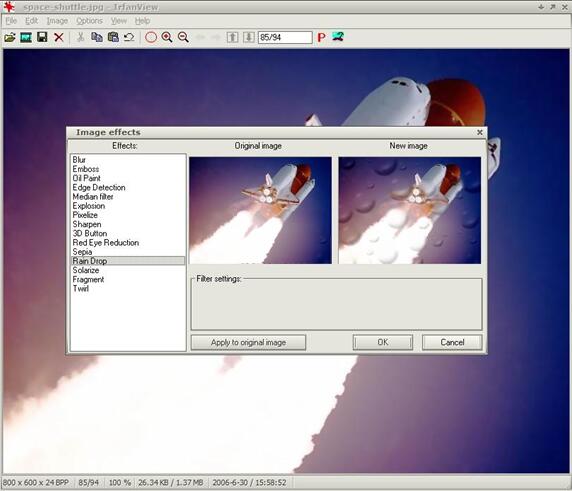Click the 800 x 600 x 24 BPP status entry
The width and height of the screenshot is (572, 491).
[x=36, y=483]
